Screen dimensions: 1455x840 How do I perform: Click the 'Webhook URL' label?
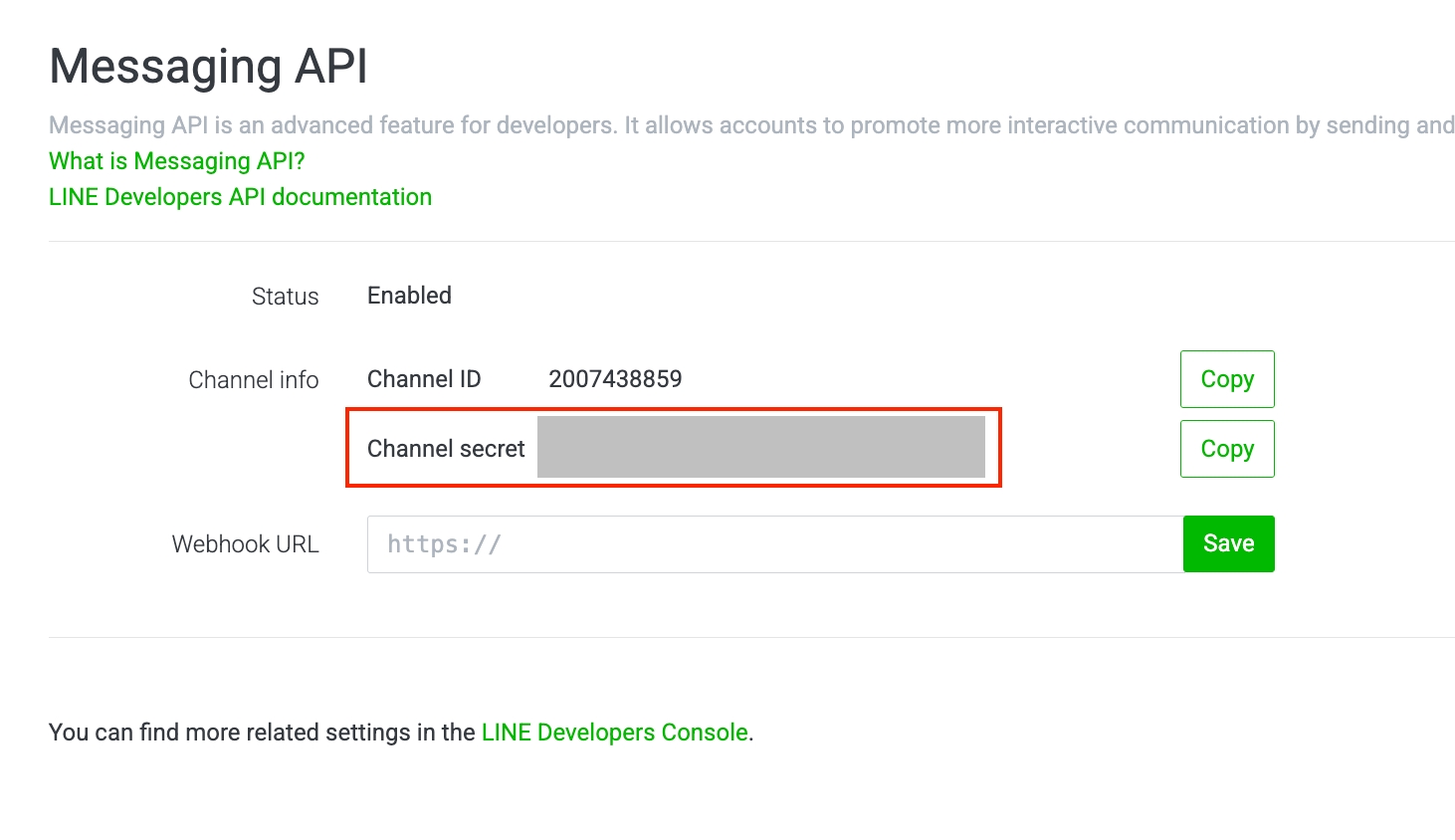(245, 544)
